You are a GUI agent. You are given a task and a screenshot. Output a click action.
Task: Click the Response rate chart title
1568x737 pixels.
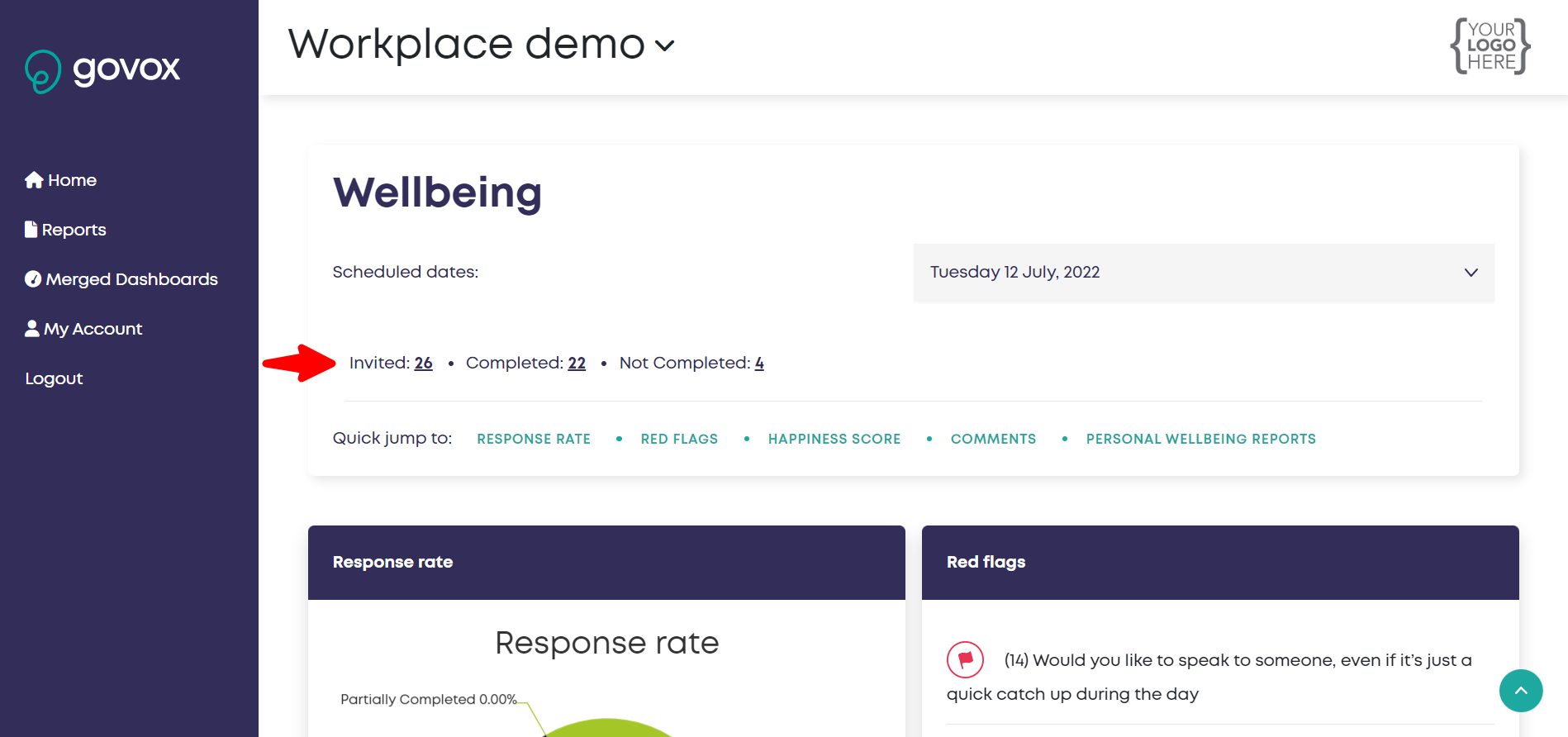(x=607, y=643)
